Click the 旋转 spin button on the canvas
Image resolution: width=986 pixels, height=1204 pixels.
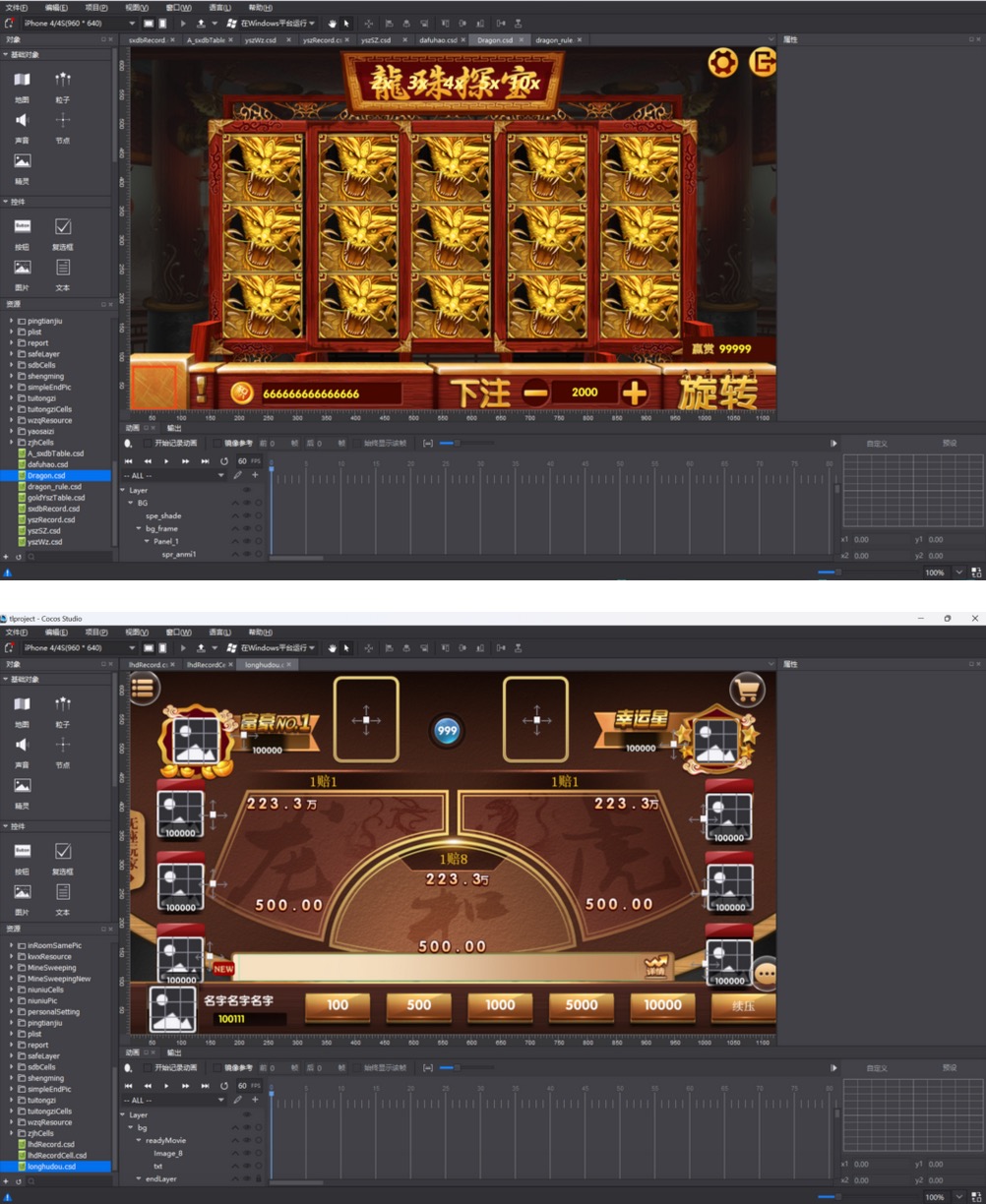pos(718,392)
